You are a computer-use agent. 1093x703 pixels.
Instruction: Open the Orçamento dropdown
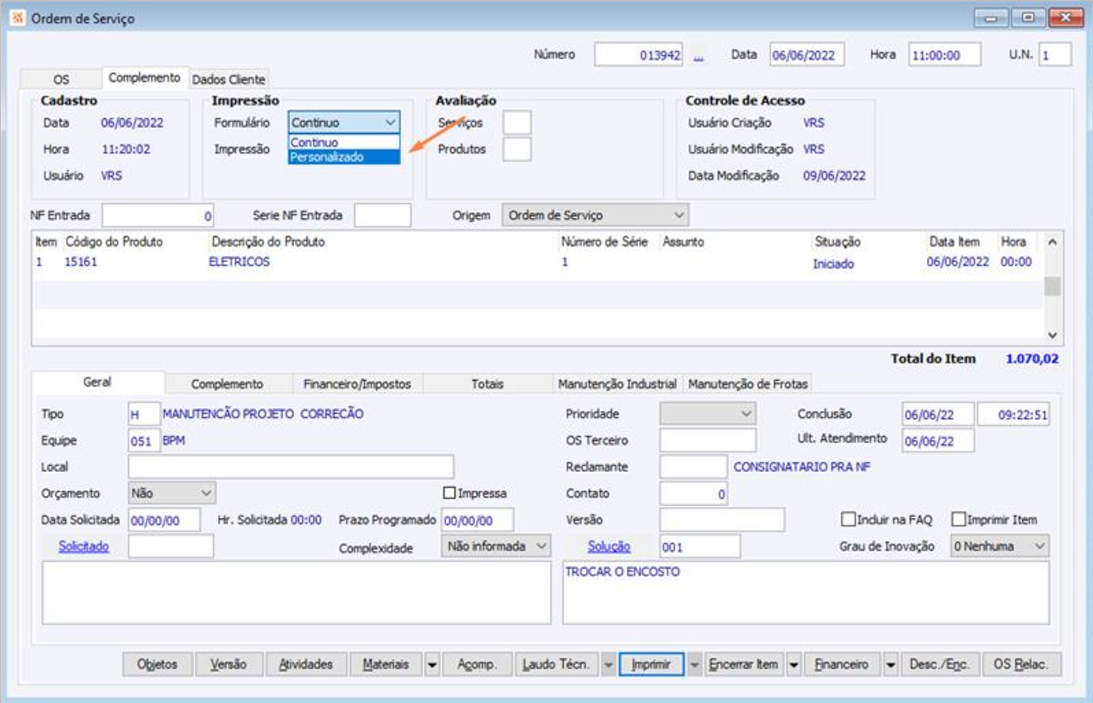coord(171,493)
